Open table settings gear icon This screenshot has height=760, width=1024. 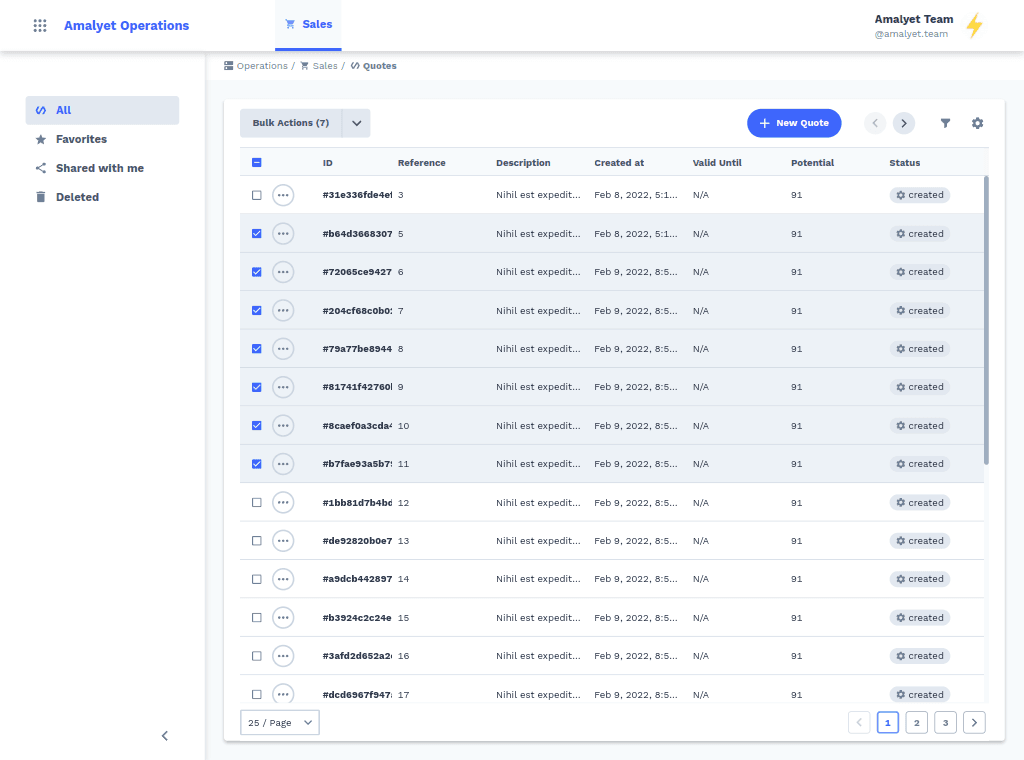pyautogui.click(x=977, y=123)
